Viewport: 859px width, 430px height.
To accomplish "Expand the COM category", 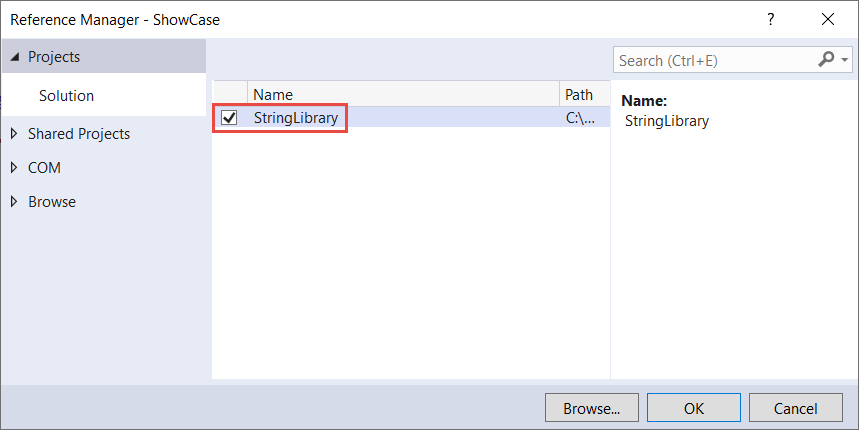I will [x=14, y=168].
